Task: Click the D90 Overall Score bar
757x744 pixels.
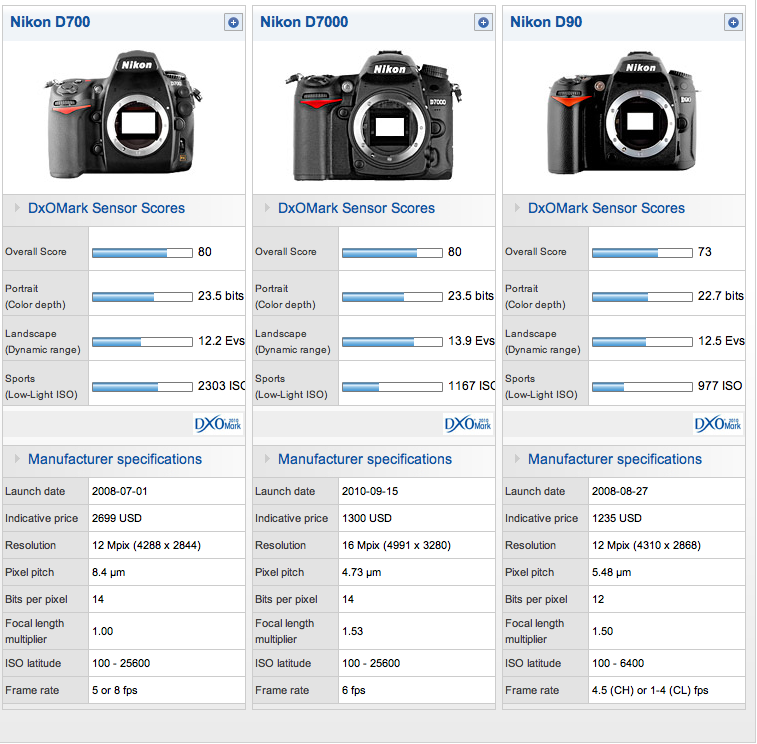Action: pos(643,253)
